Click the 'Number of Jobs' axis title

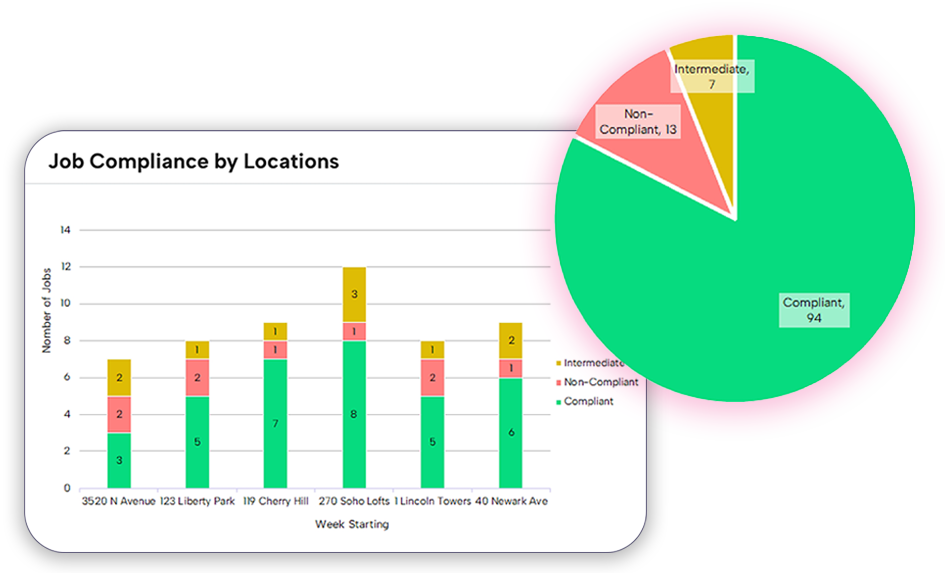46,310
